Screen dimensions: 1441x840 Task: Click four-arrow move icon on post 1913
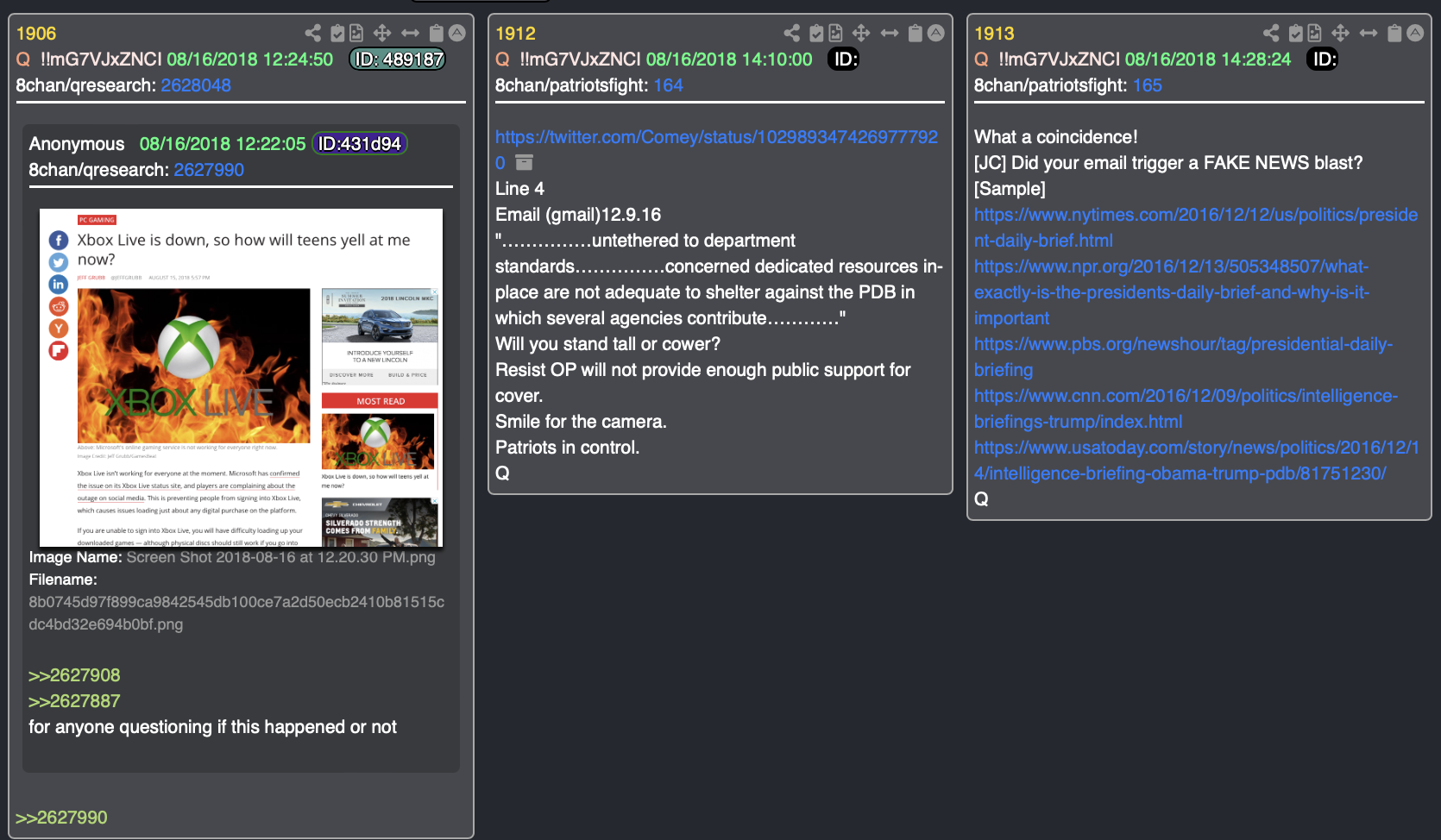[x=1340, y=33]
